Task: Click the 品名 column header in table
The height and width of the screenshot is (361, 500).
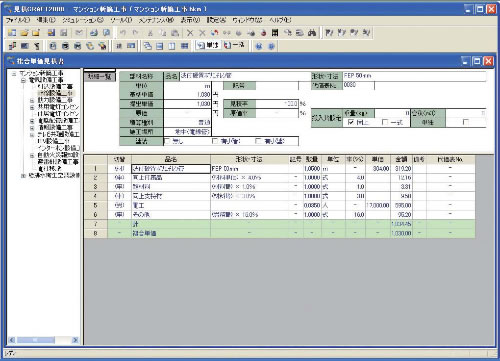Action: coord(171,159)
